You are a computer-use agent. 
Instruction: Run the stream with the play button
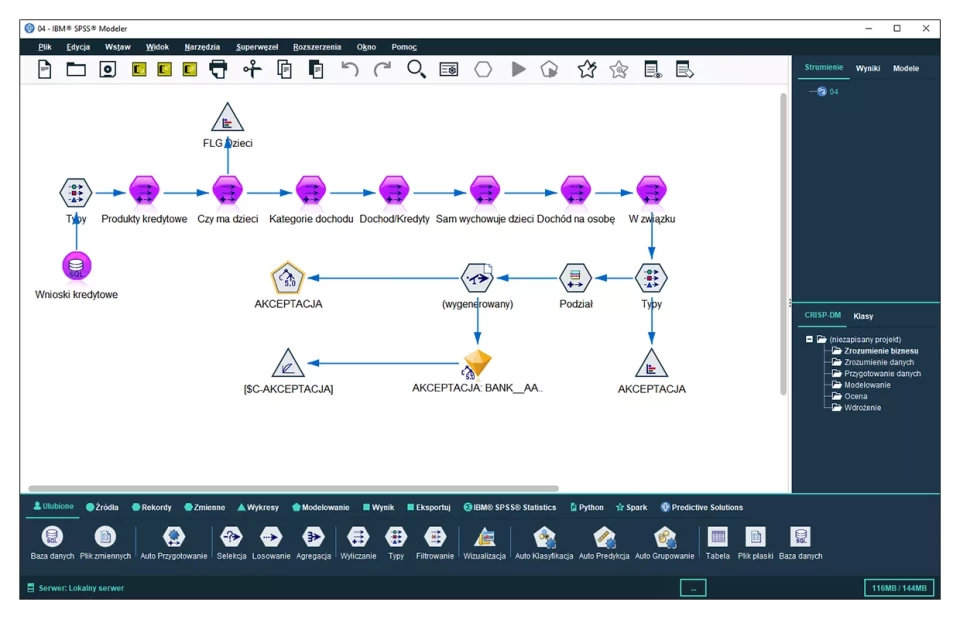click(x=518, y=69)
